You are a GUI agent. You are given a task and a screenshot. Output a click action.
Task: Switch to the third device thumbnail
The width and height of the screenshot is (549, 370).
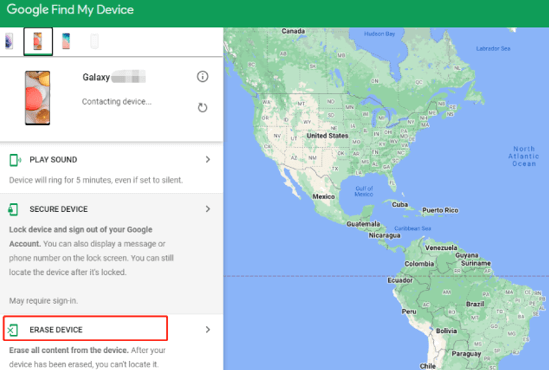pos(66,41)
